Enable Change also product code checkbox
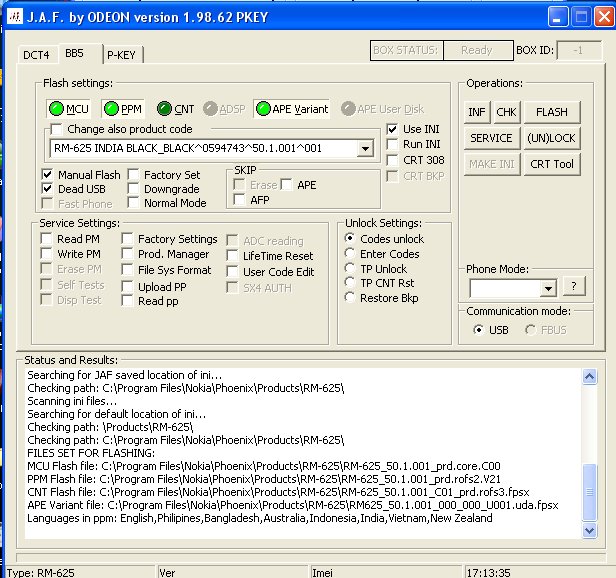 (x=57, y=129)
